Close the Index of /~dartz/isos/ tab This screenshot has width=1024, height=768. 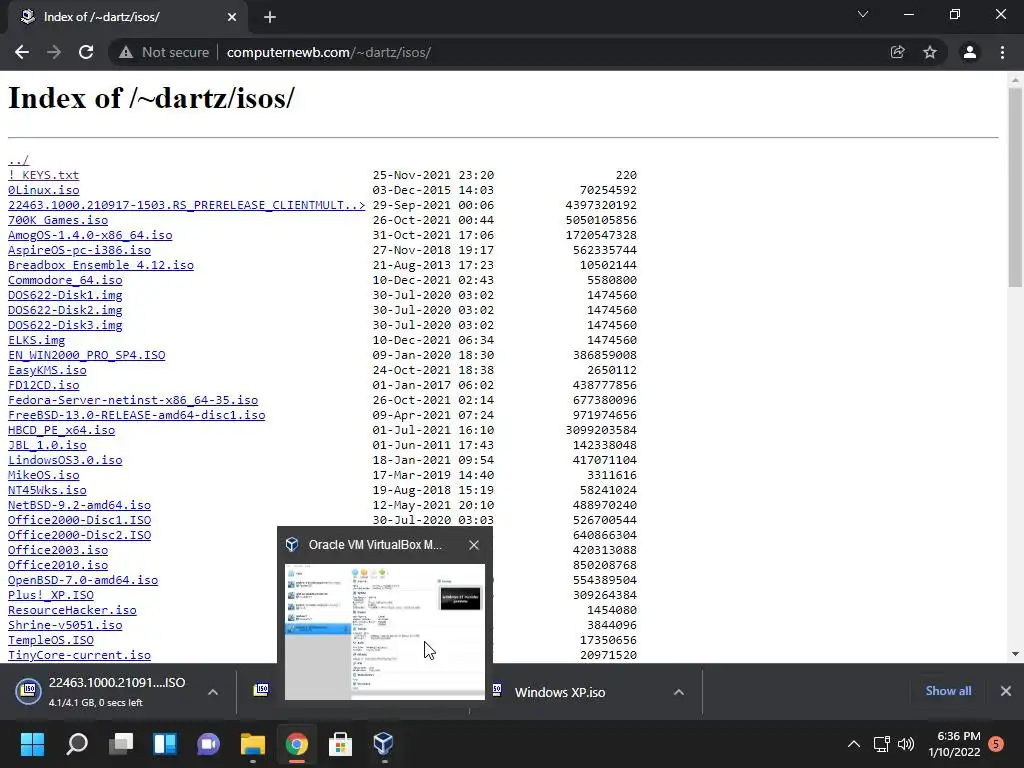pos(232,17)
